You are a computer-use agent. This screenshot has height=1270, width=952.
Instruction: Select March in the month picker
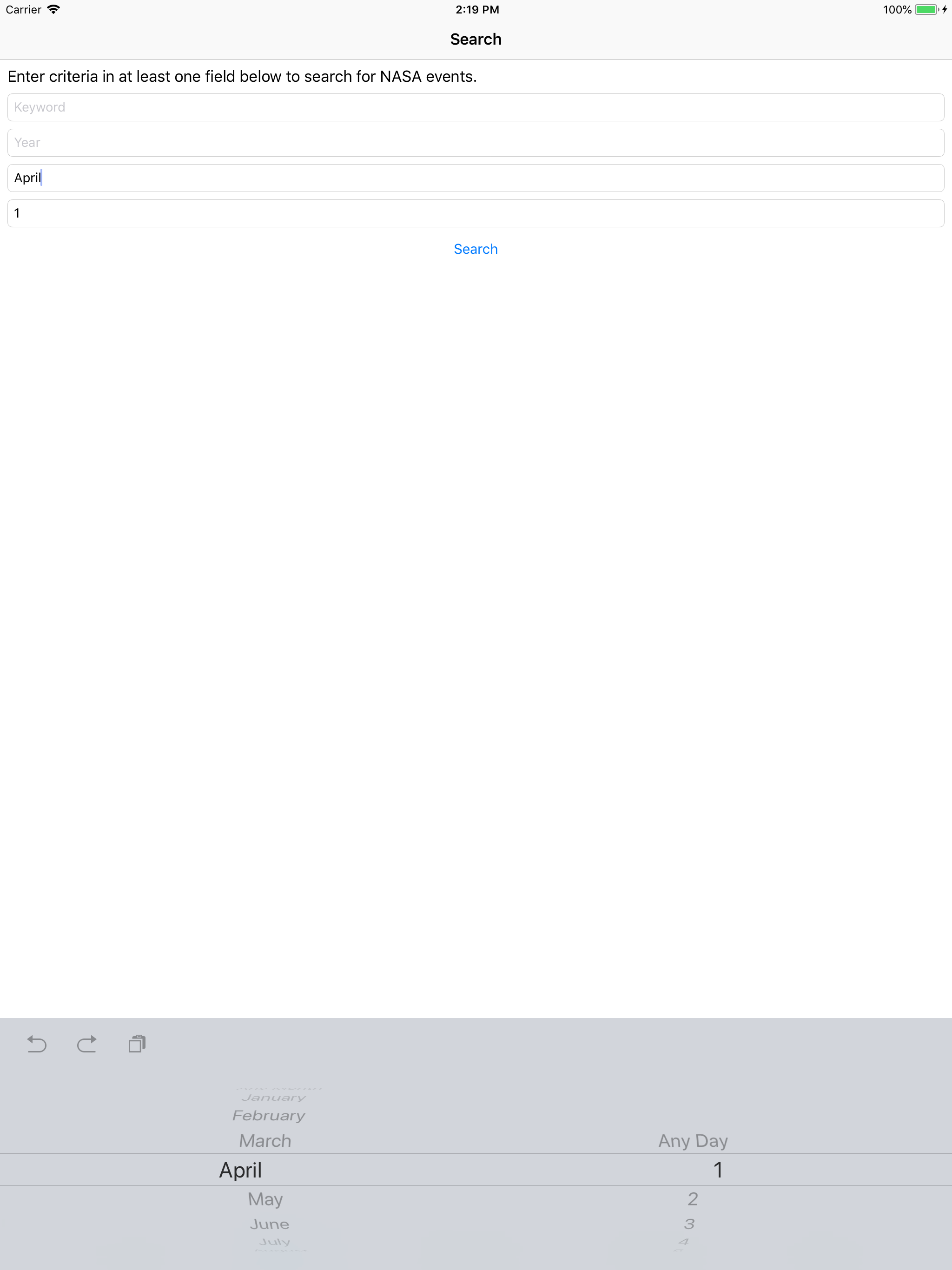[x=265, y=1140]
